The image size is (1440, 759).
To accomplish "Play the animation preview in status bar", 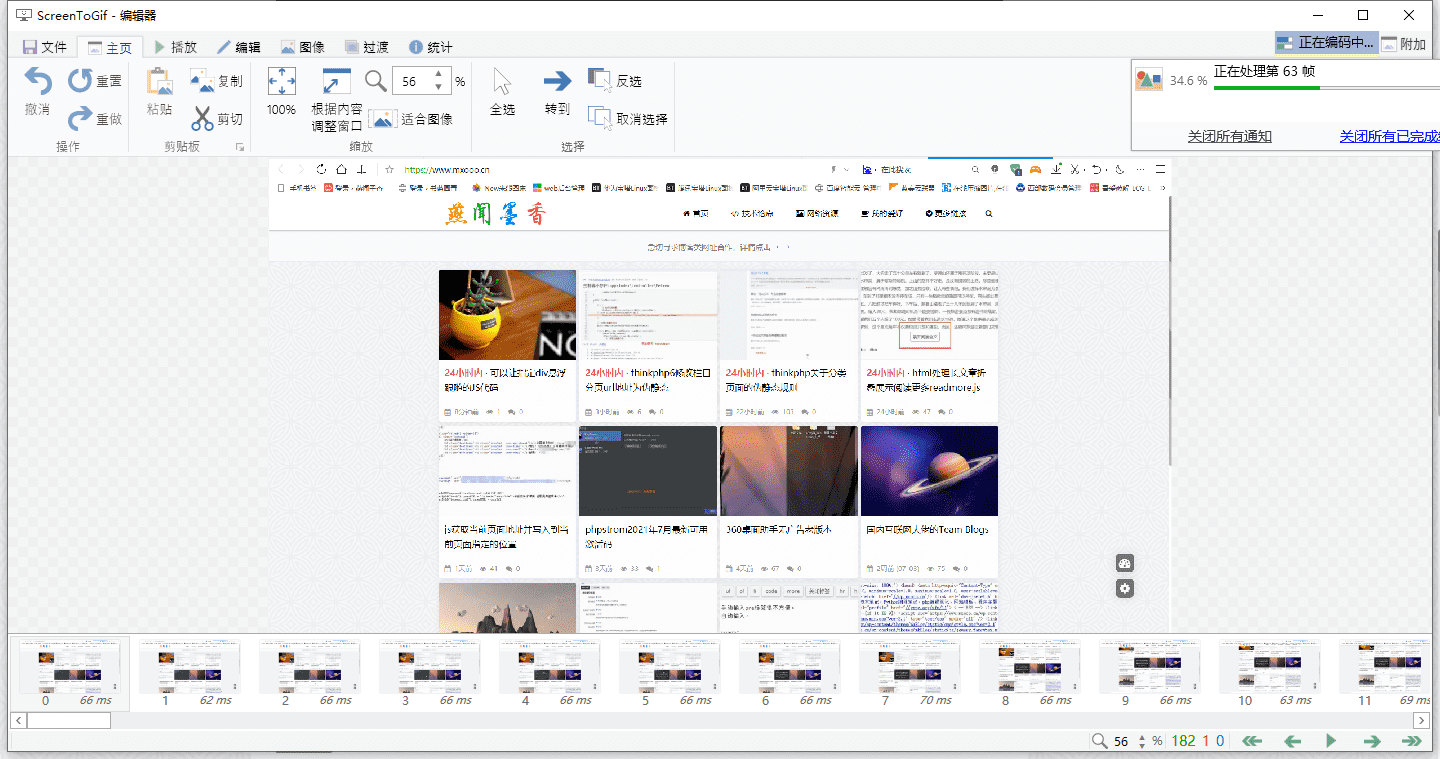I will 1330,741.
